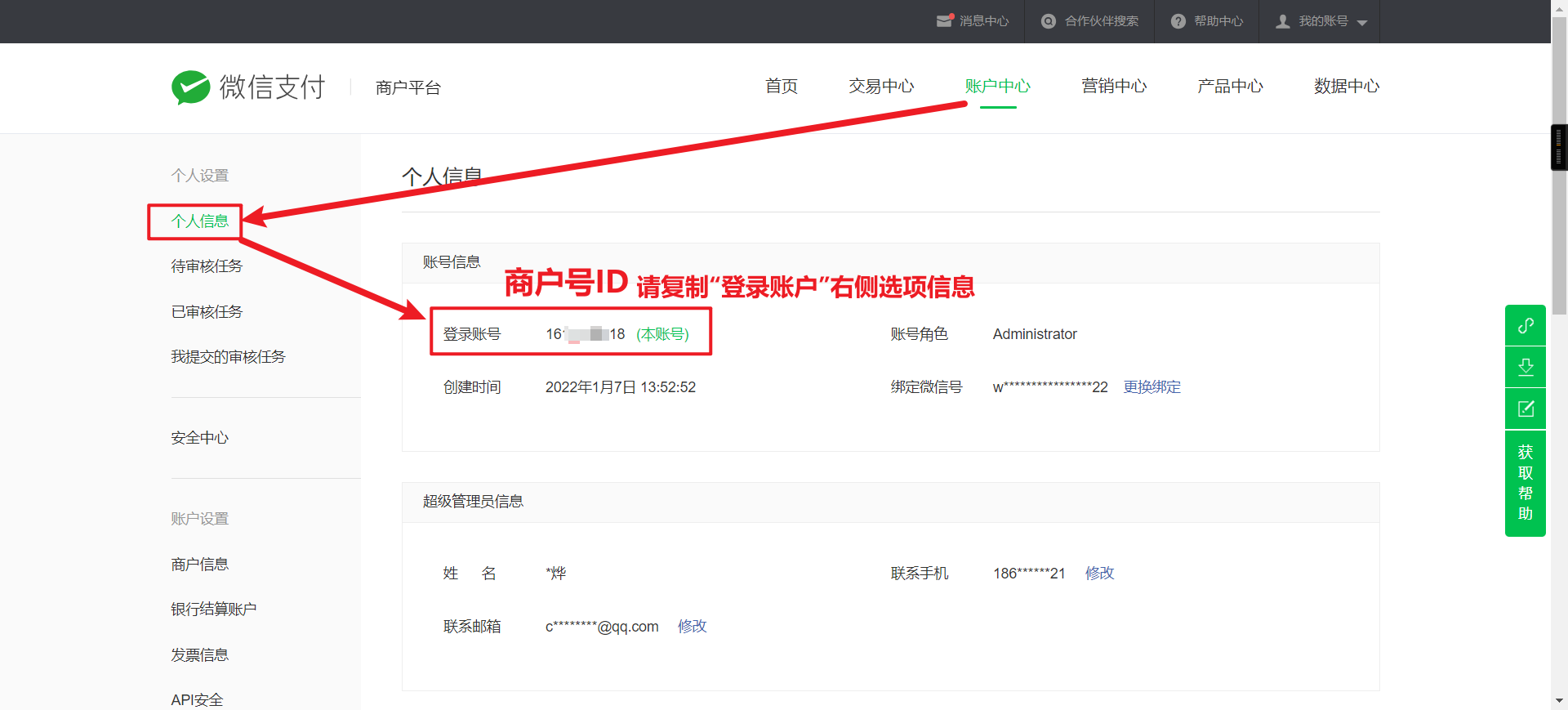Click the my account person icon

tap(1283, 21)
